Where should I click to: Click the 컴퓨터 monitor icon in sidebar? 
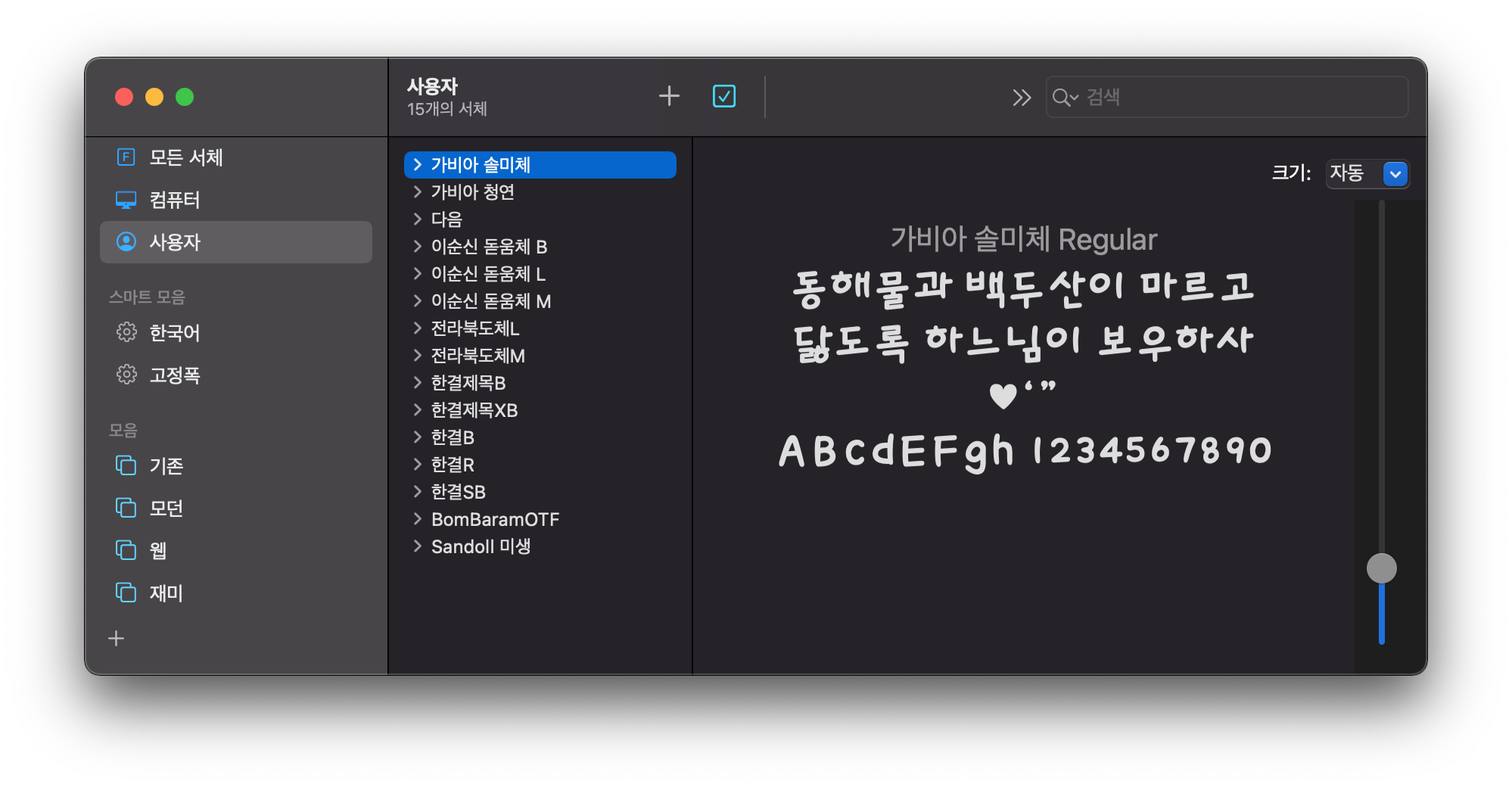(126, 200)
